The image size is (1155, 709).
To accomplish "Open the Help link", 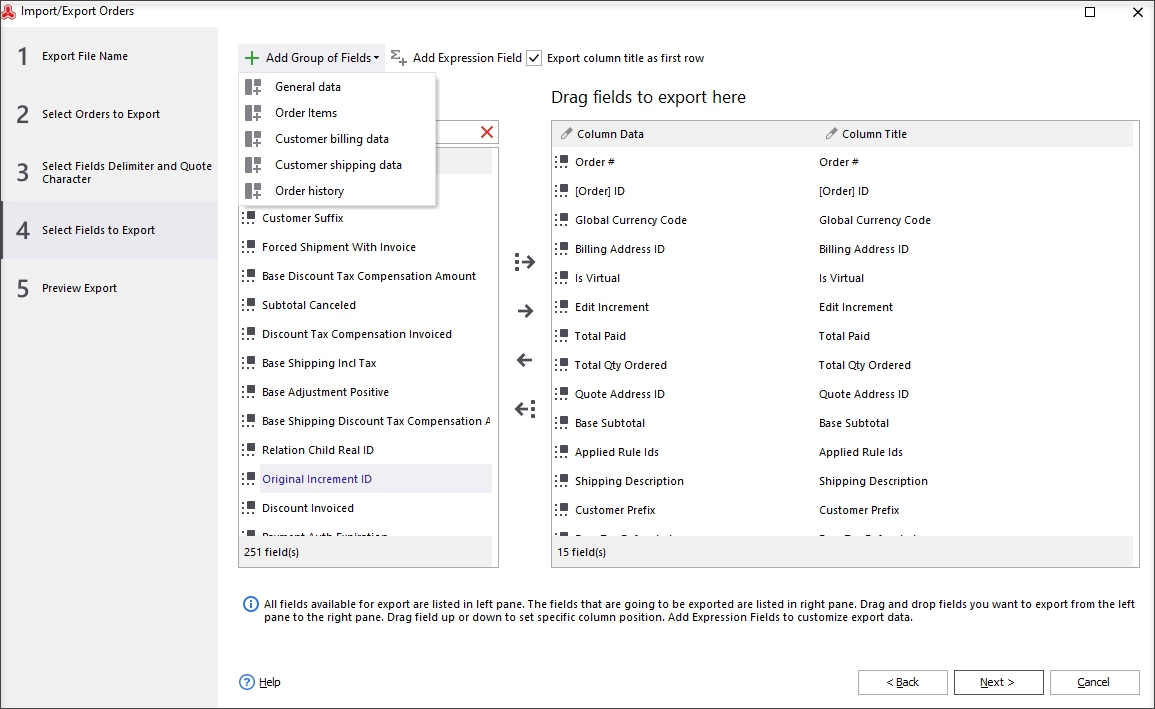I will [x=270, y=682].
